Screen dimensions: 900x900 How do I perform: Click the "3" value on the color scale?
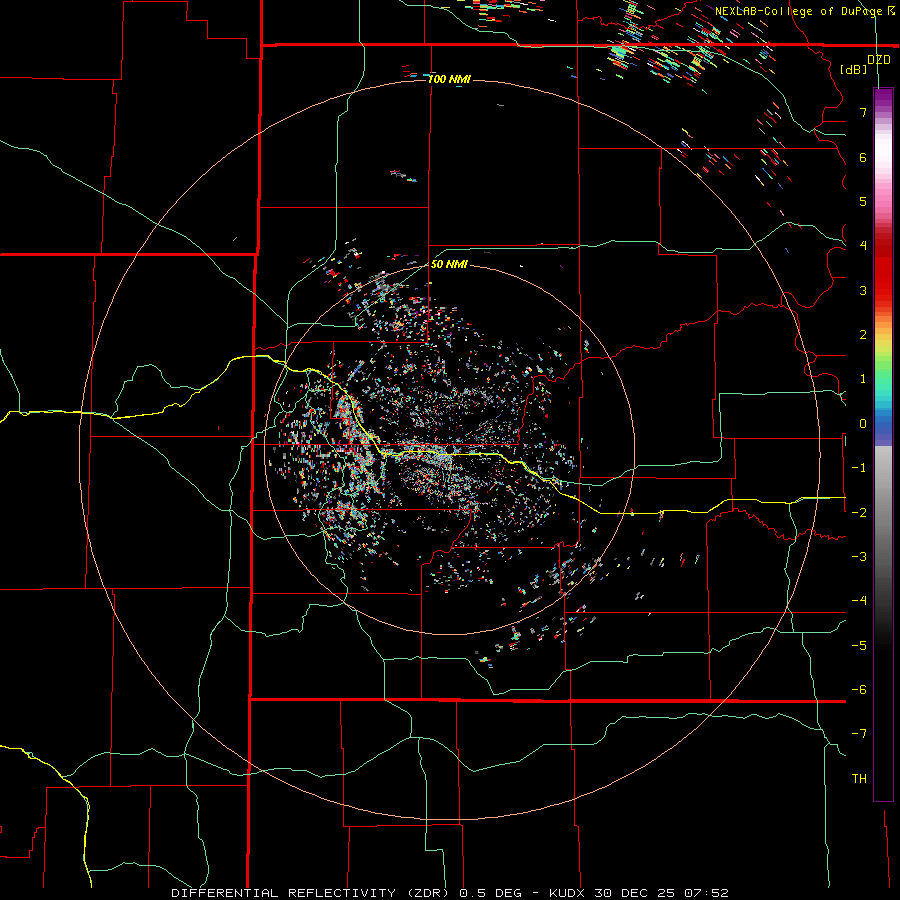863,290
